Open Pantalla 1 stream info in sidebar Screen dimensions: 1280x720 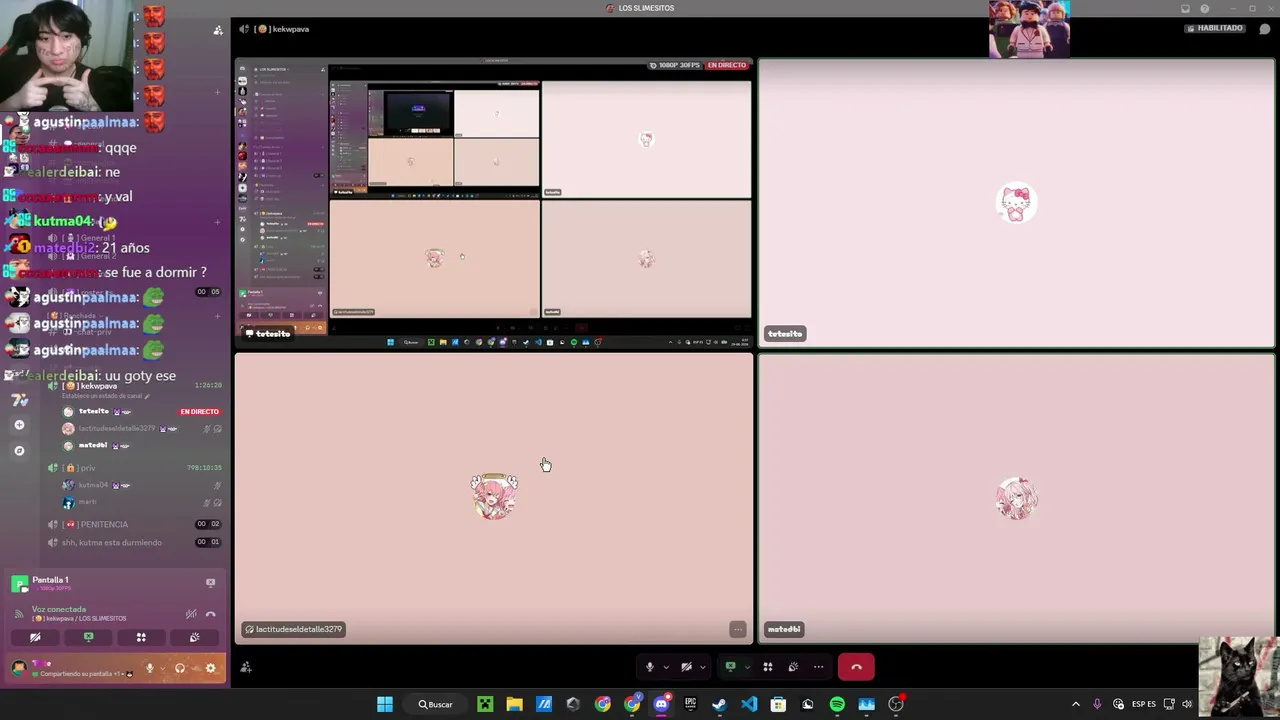[x=50, y=583]
